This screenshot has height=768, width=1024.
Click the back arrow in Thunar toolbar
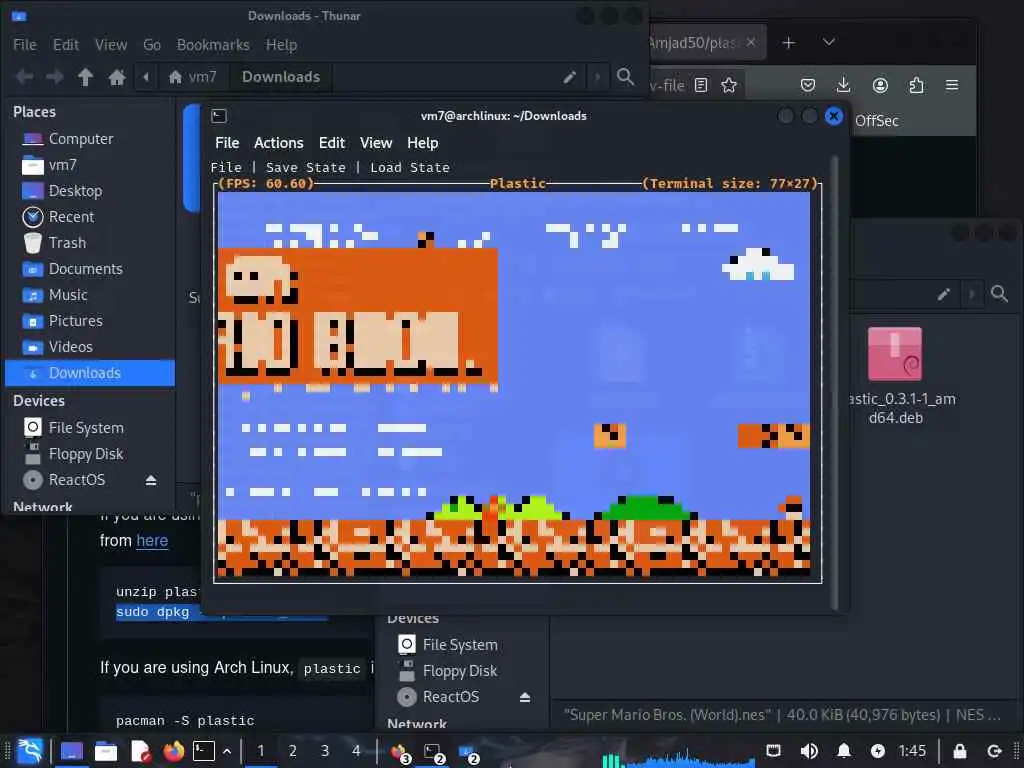[x=25, y=77]
